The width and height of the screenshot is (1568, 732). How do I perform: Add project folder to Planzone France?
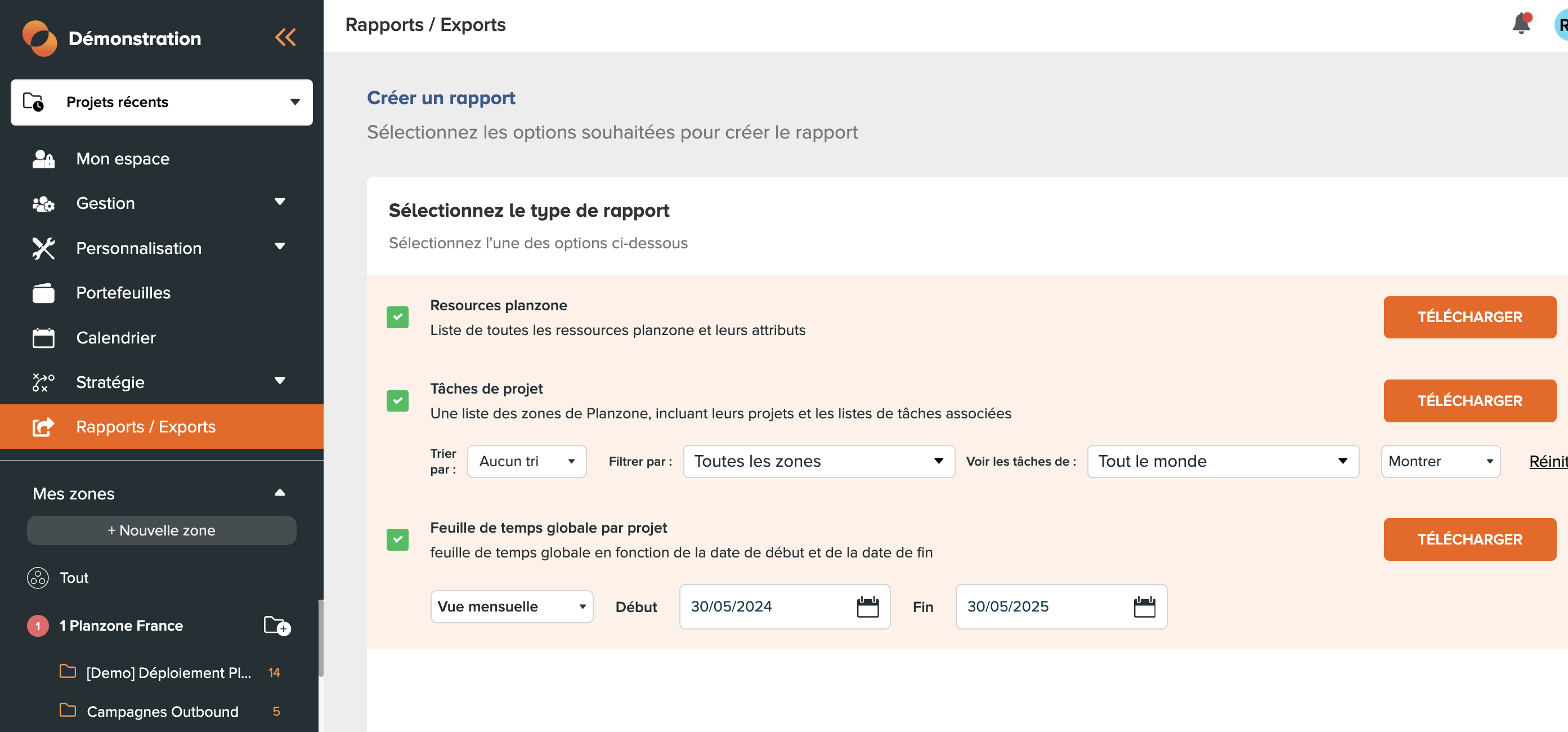coord(277,626)
